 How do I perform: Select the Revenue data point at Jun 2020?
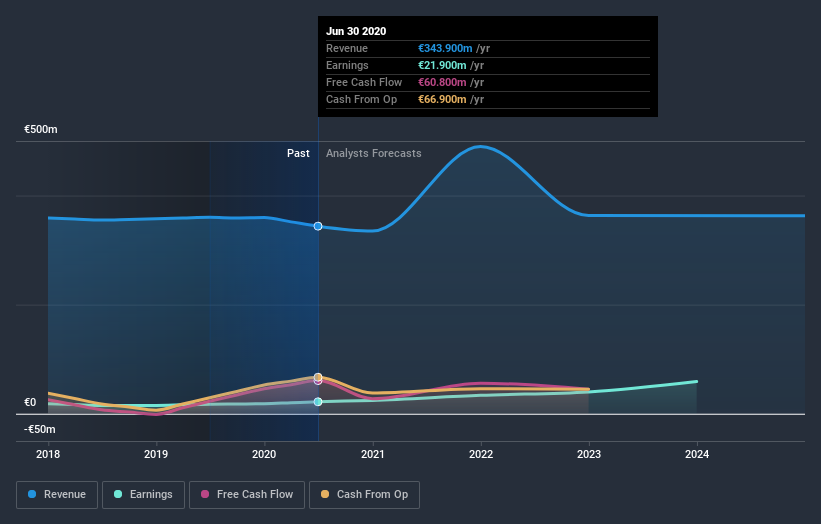click(318, 226)
